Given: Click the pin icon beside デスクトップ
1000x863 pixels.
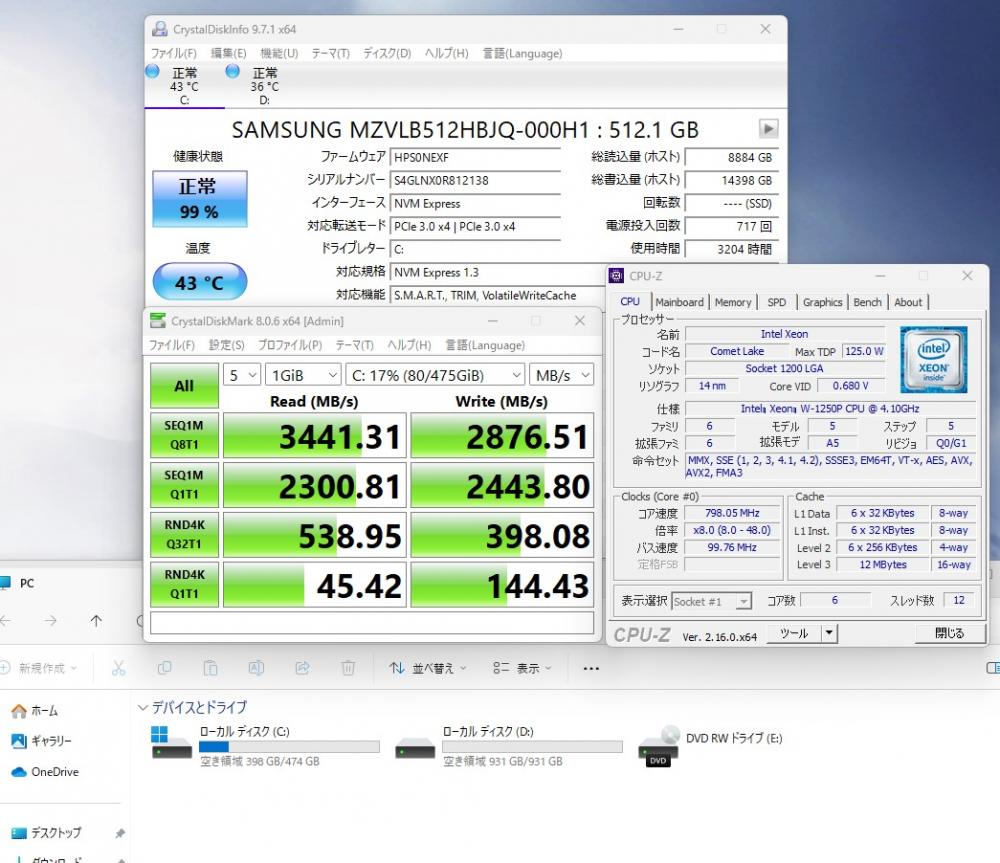Looking at the screenshot, I should click(x=119, y=833).
